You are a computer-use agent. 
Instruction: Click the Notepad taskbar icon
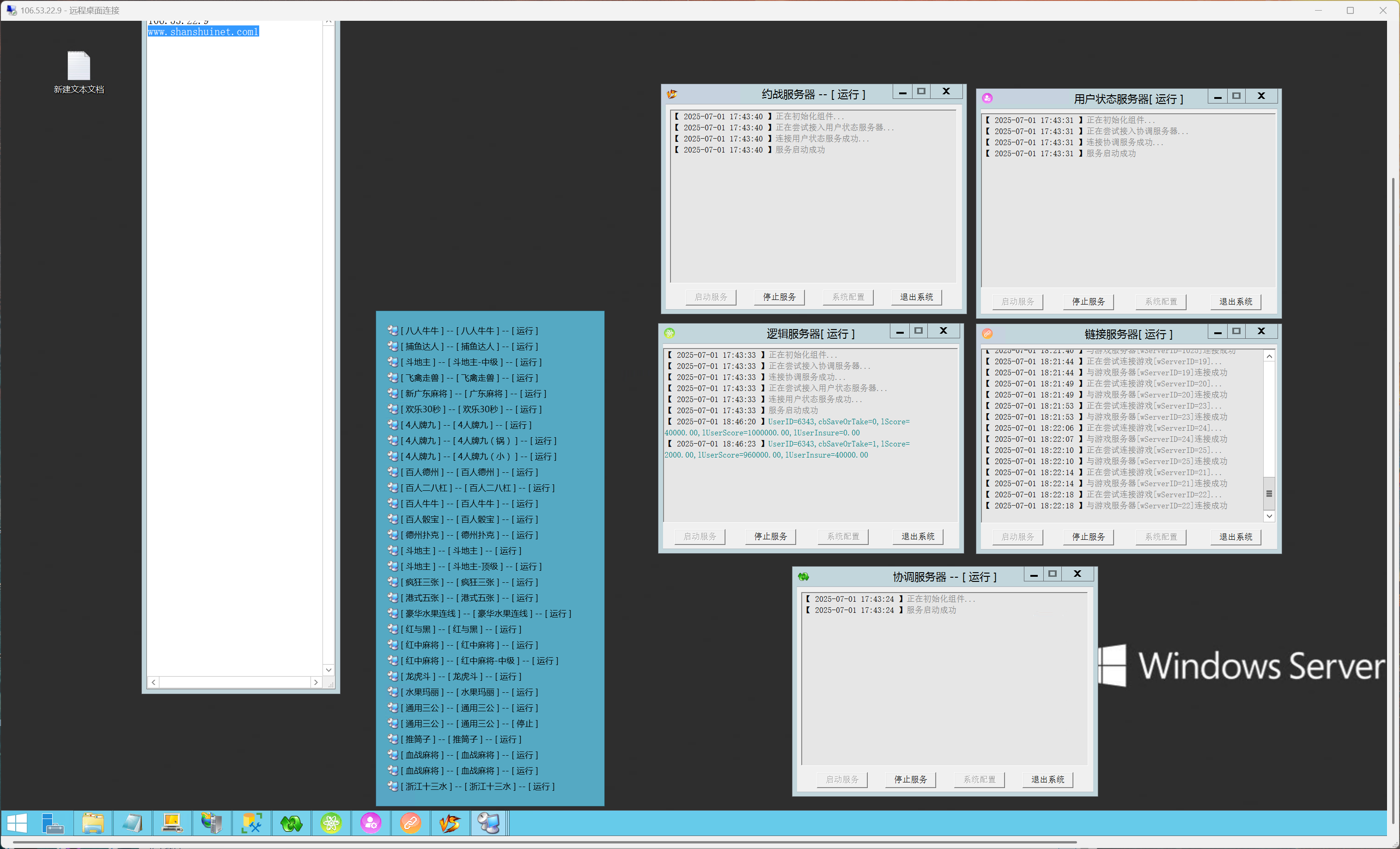coord(133,823)
